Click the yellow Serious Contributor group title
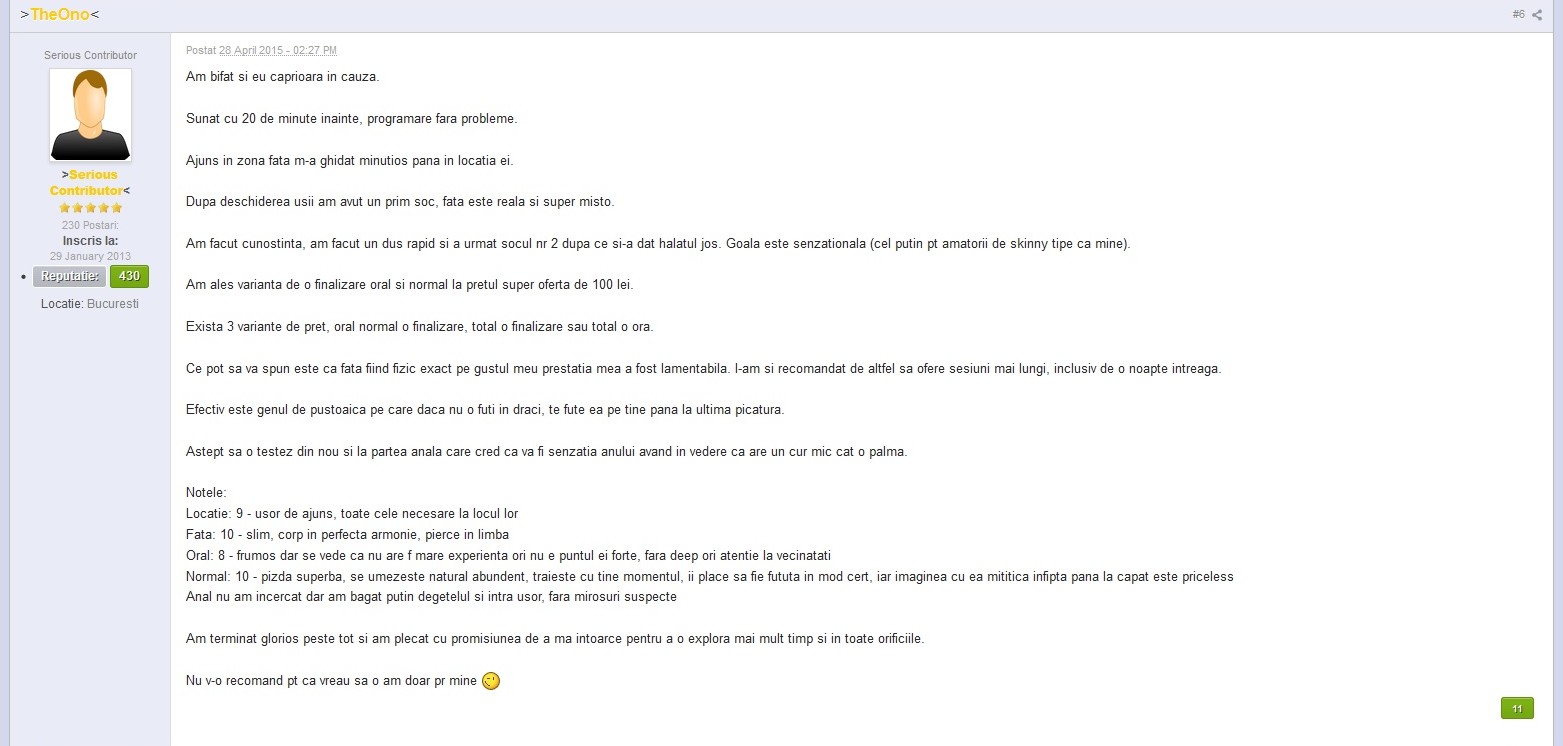 [x=90, y=182]
